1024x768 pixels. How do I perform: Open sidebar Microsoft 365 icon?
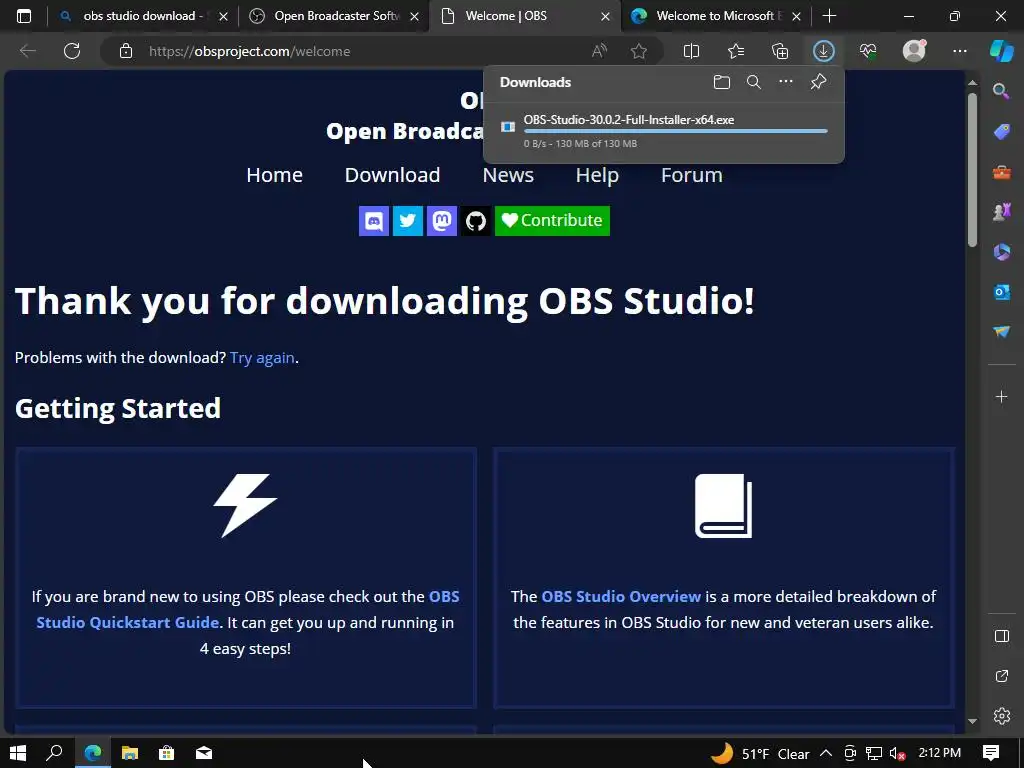pyautogui.click(x=1001, y=252)
